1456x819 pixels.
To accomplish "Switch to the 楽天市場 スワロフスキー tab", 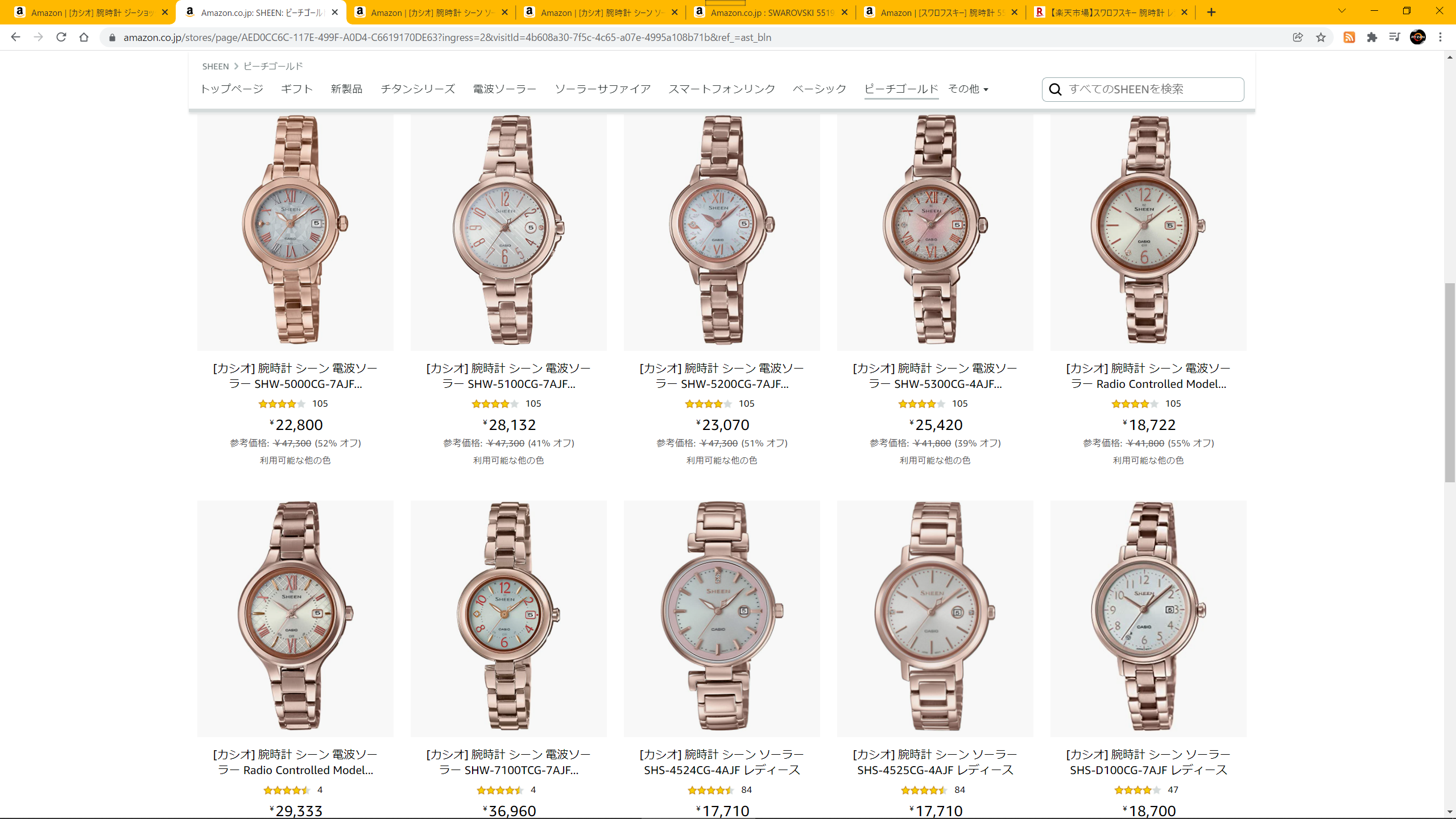I will point(1111,12).
